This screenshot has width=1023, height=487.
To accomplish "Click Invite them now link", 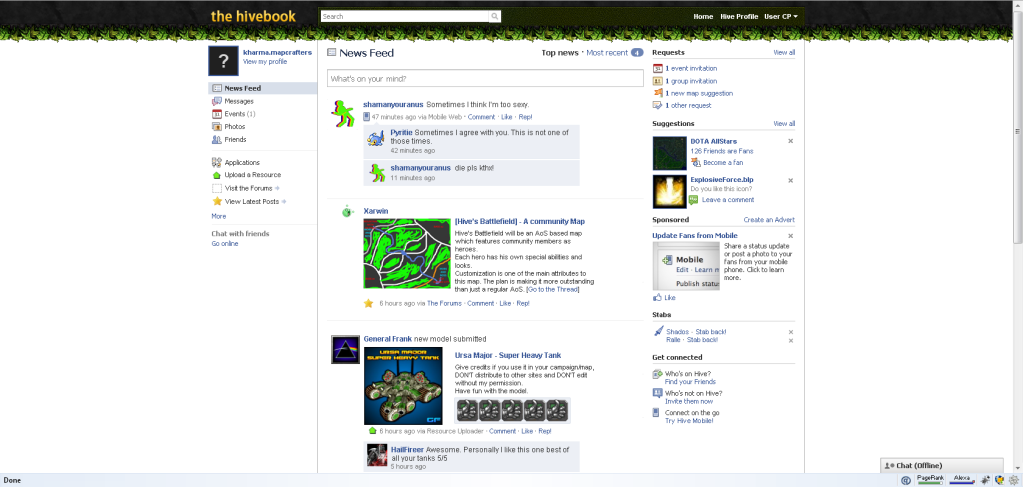I will (x=689, y=401).
